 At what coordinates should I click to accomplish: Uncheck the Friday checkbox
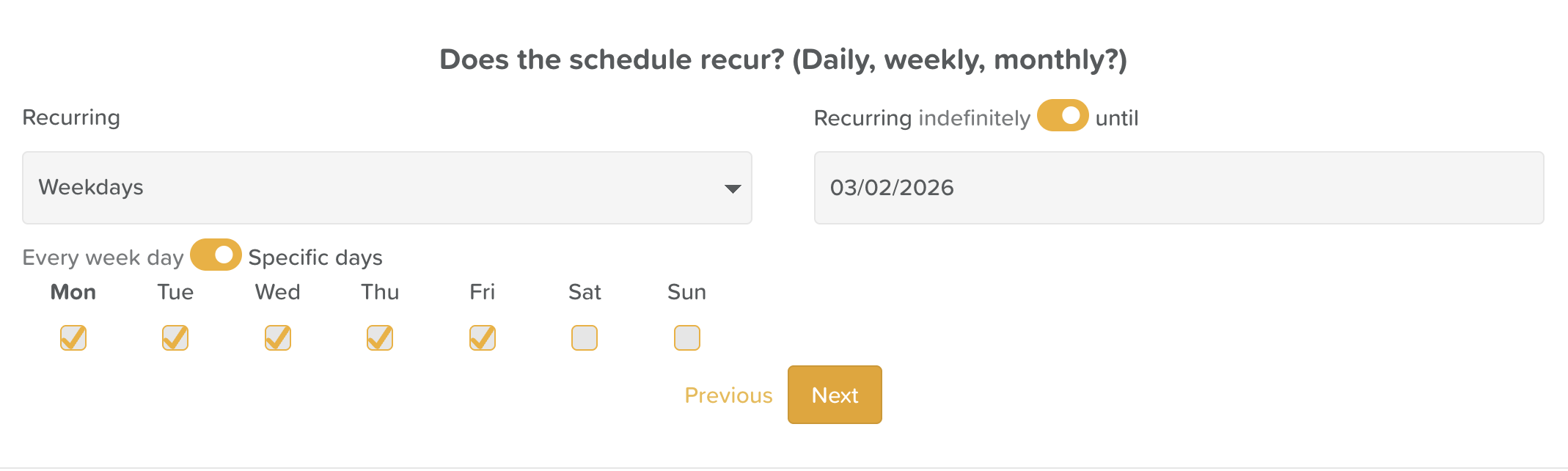pyautogui.click(x=483, y=338)
